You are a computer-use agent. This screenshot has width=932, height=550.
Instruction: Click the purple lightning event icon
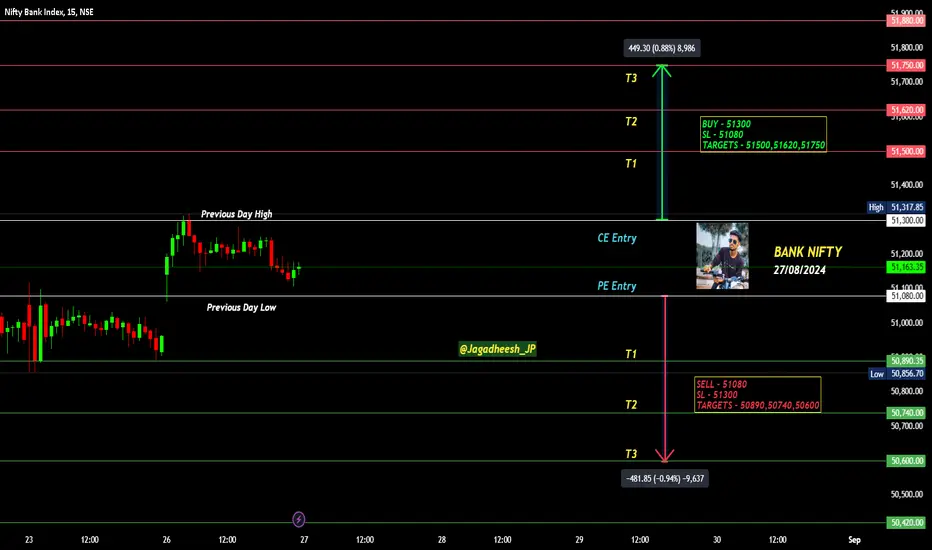[x=298, y=520]
